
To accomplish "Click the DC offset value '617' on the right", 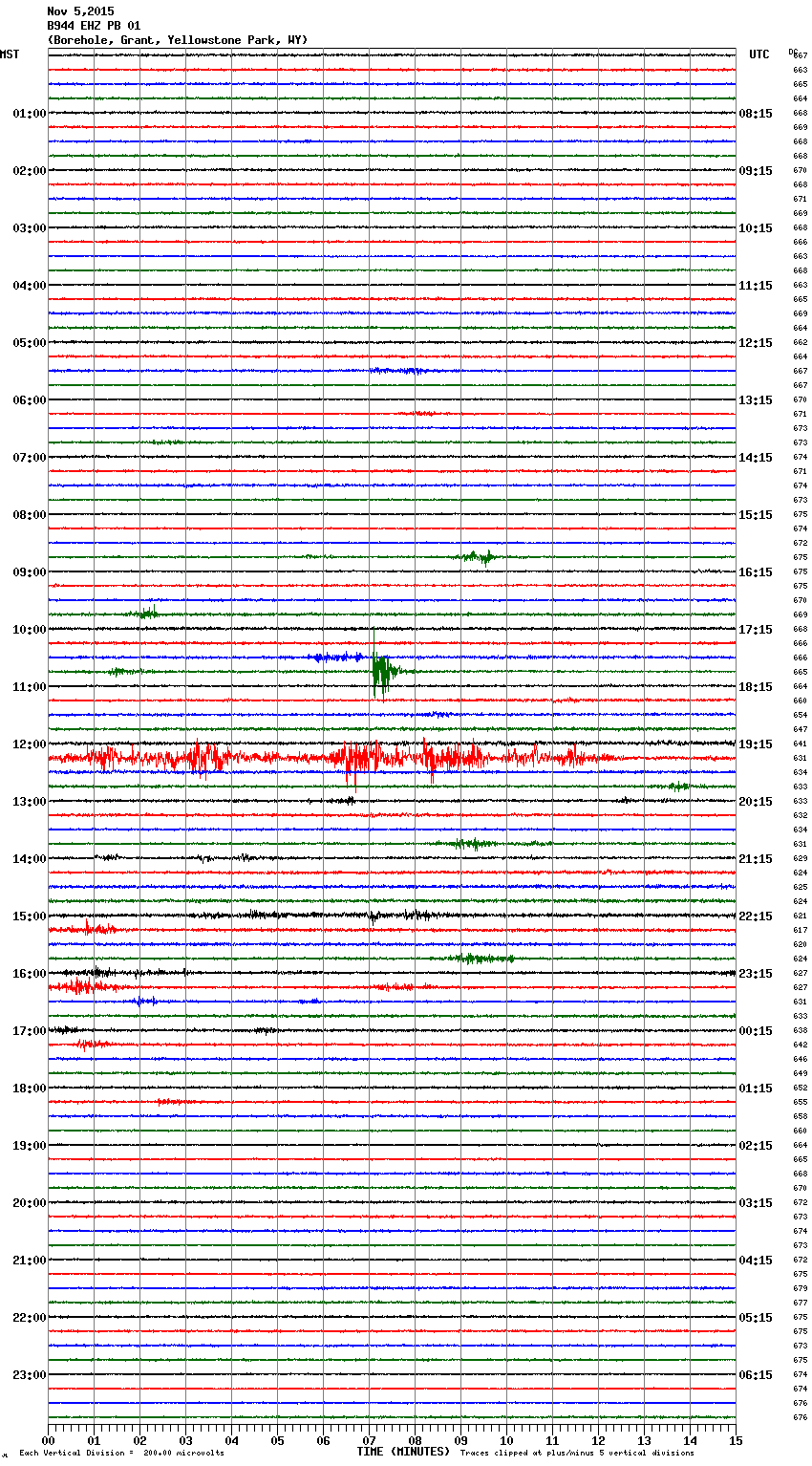I will point(801,931).
